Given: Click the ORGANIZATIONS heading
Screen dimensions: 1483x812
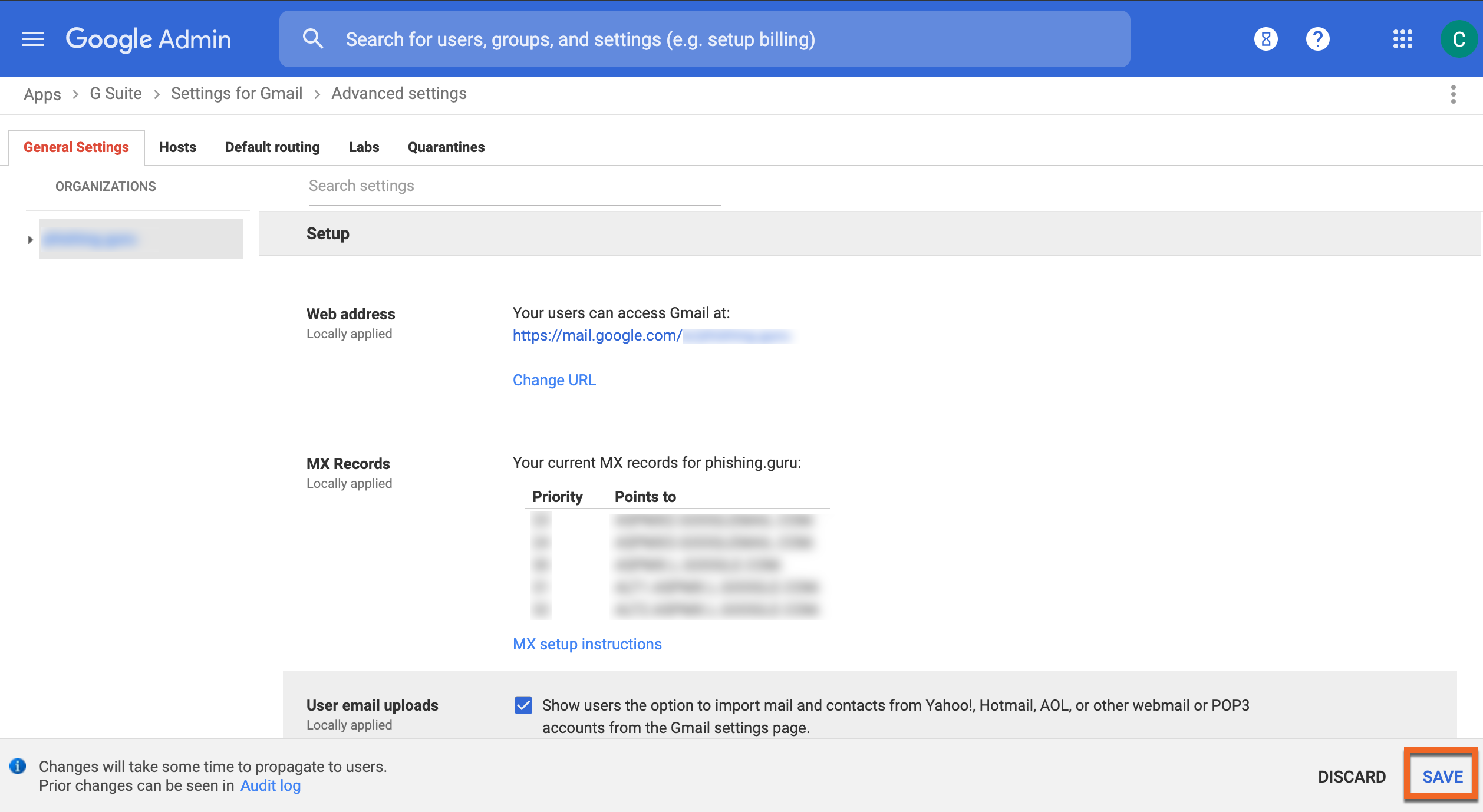Looking at the screenshot, I should pyautogui.click(x=106, y=186).
